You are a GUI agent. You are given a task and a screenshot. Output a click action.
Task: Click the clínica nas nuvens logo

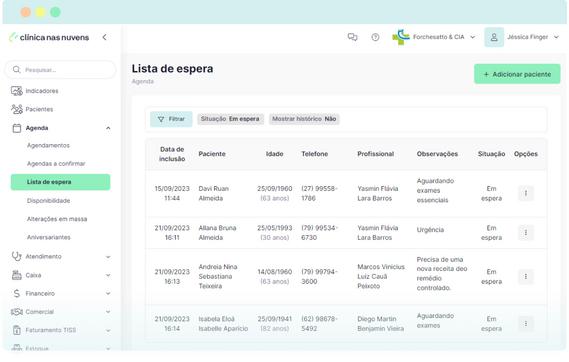pos(49,37)
